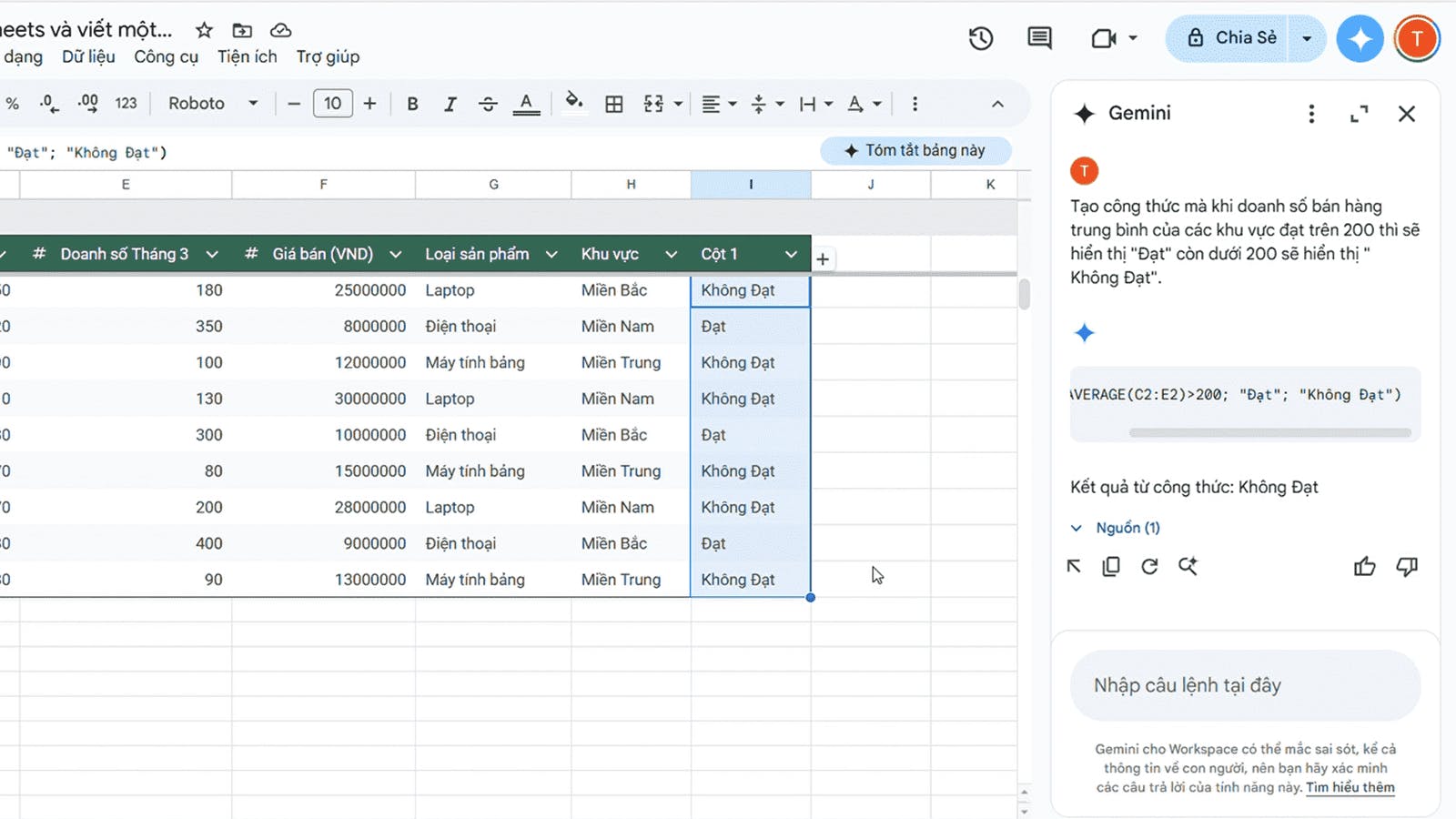Image resolution: width=1456 pixels, height=819 pixels.
Task: Insert the formula into sheet arrow icon
Action: pyautogui.click(x=1074, y=567)
